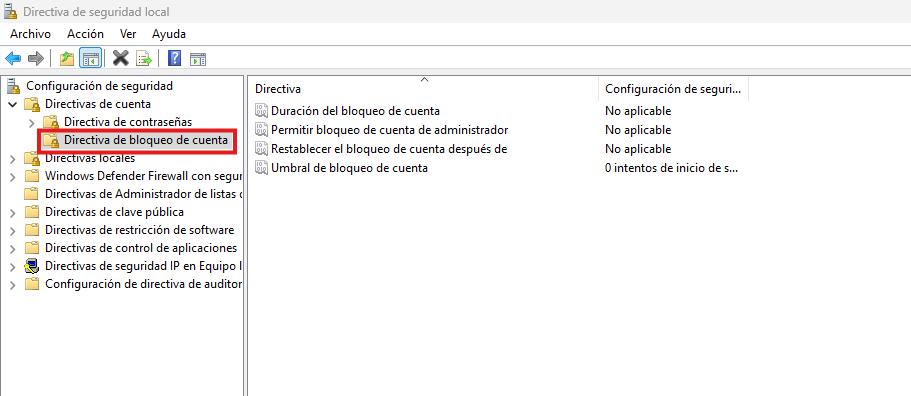Screen dimensions: 911x396
Task: Expand the Windows Defender Firewall node
Action: pos(13,177)
